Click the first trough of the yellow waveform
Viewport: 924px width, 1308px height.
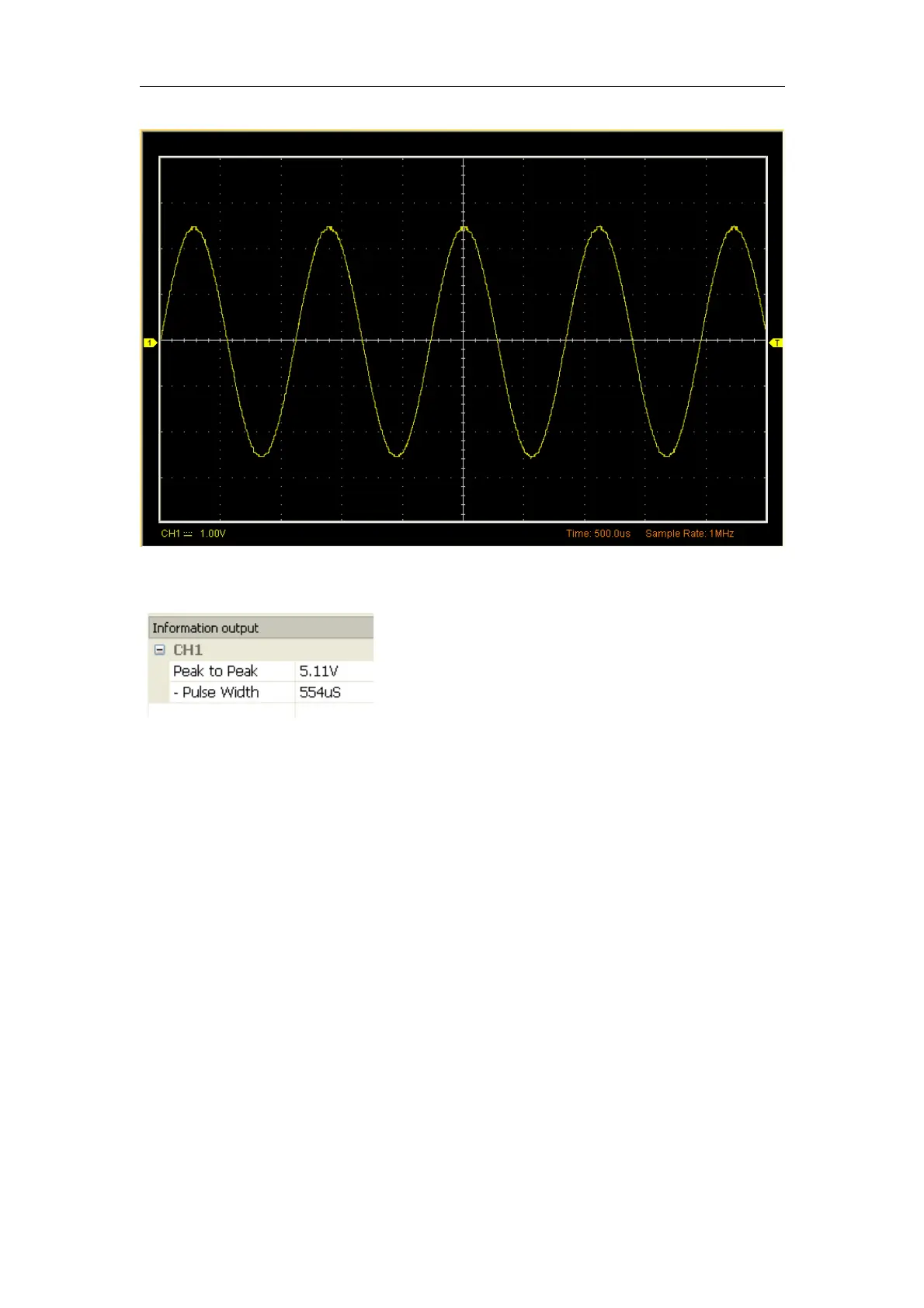pyautogui.click(x=262, y=454)
